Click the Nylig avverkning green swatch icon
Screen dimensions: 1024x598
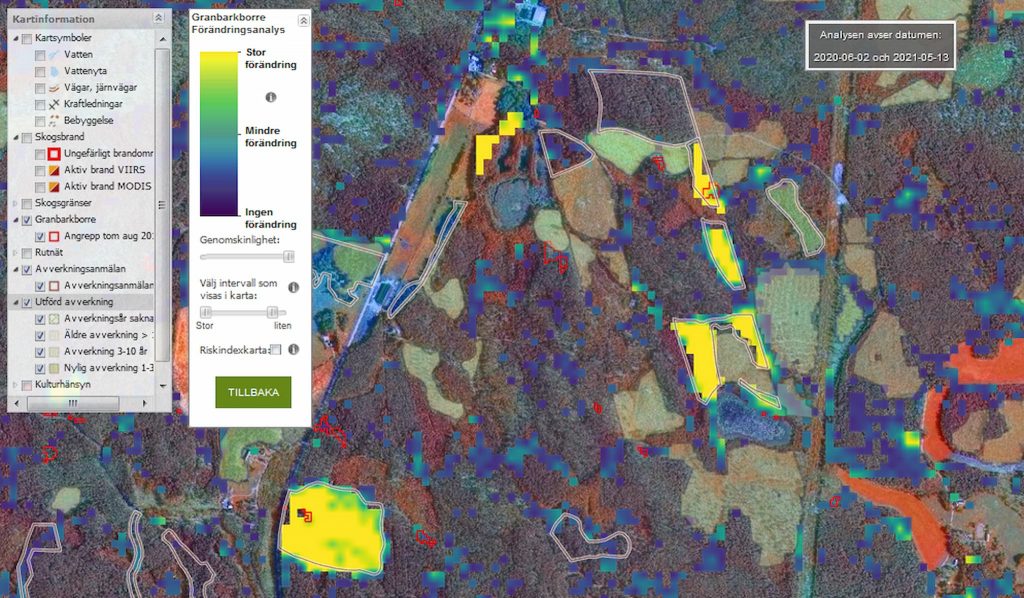click(54, 368)
